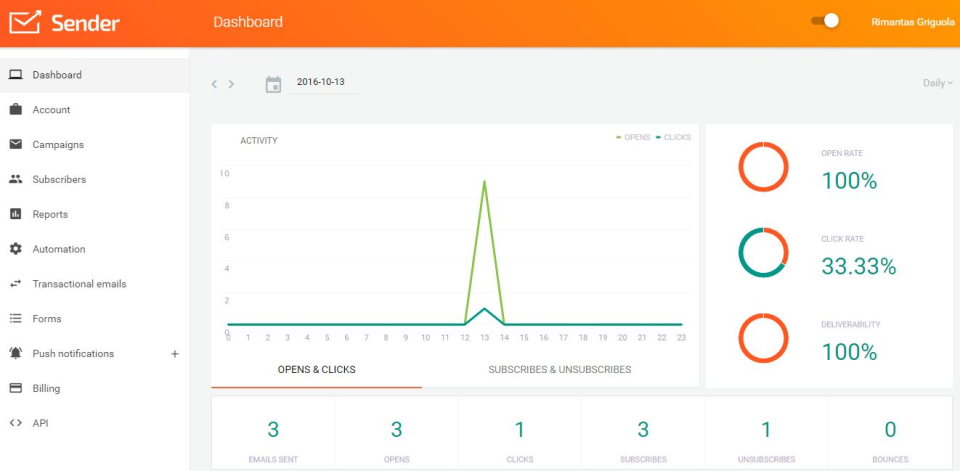Select the Push notifications bell icon
960x471 pixels.
[16, 353]
